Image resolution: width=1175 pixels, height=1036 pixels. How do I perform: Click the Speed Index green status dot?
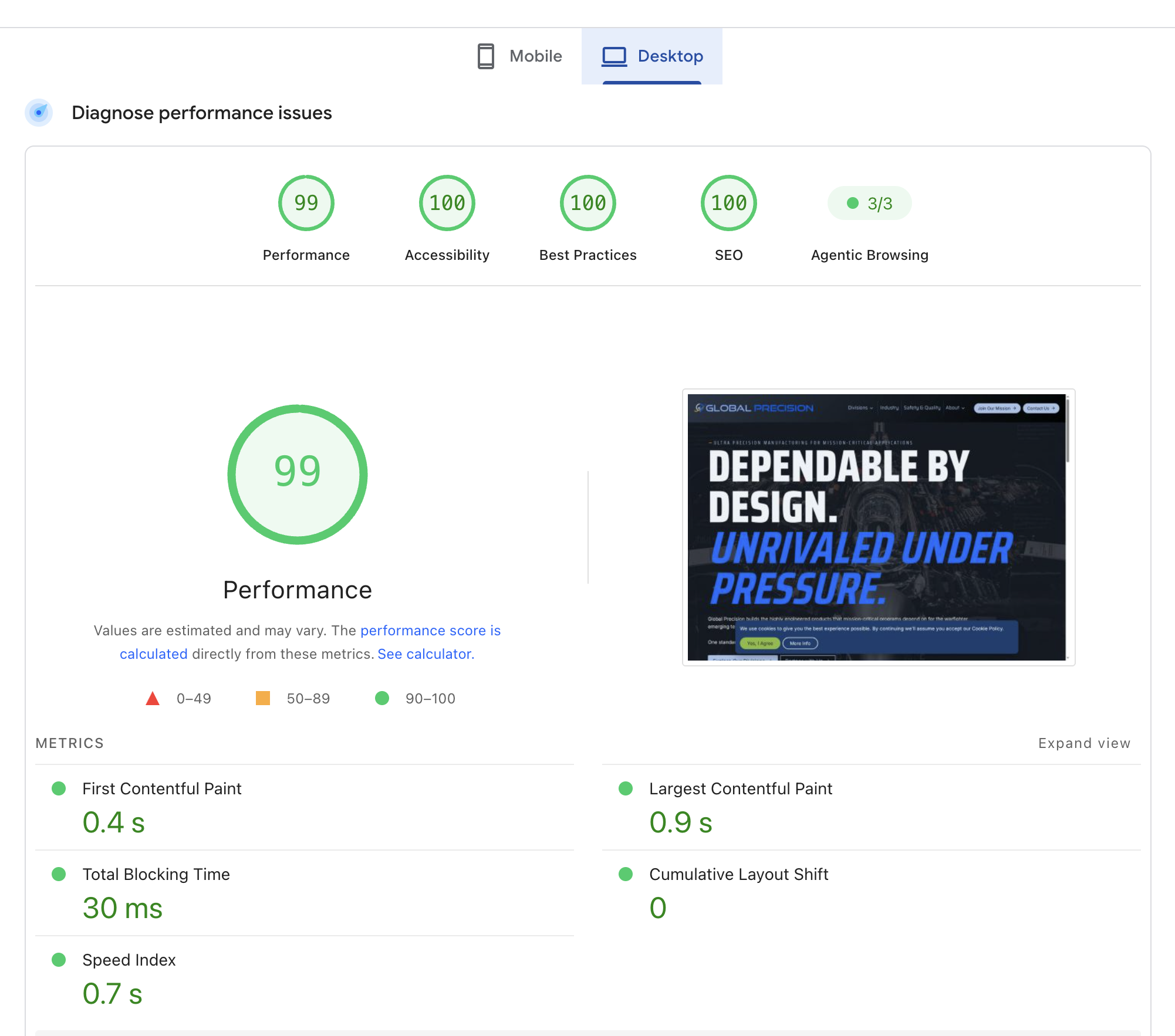(59, 960)
